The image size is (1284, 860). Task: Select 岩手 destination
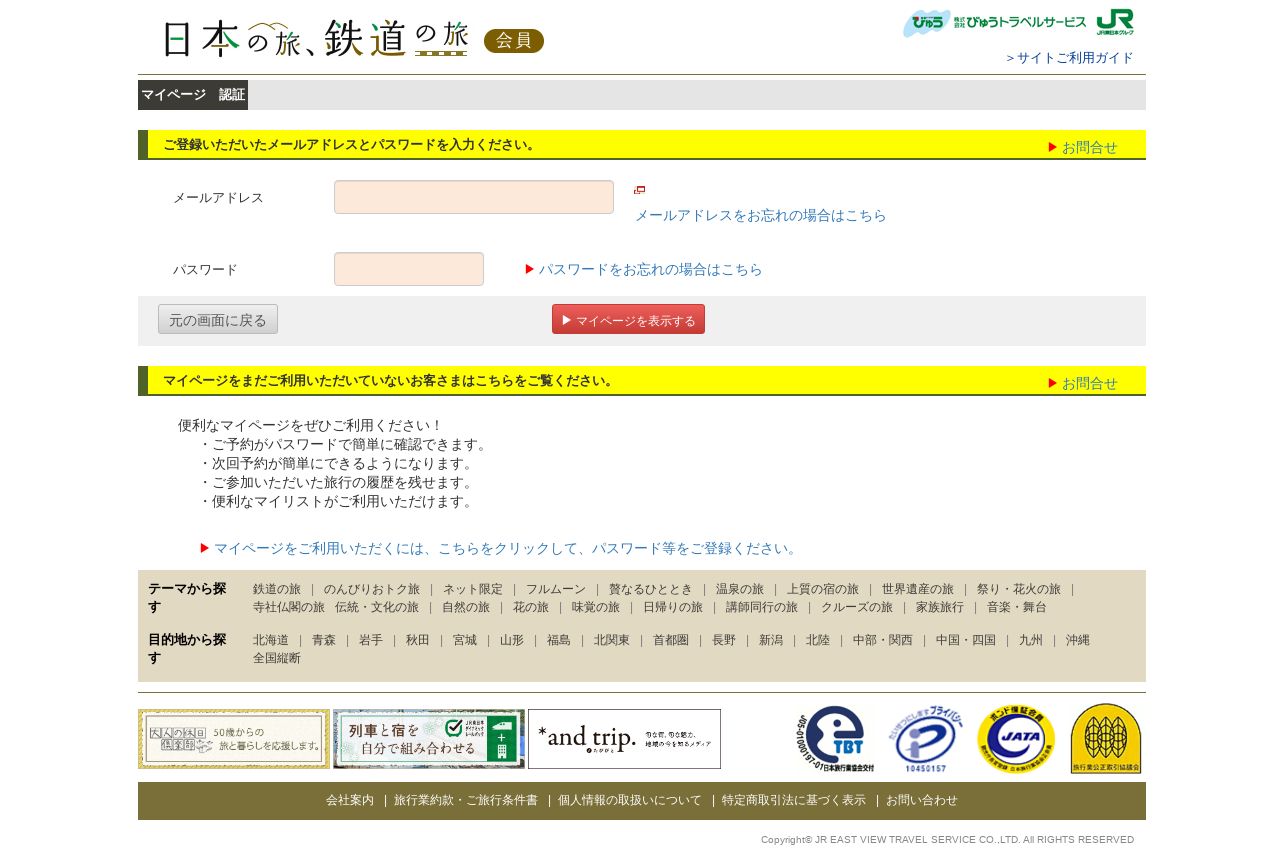coord(371,640)
